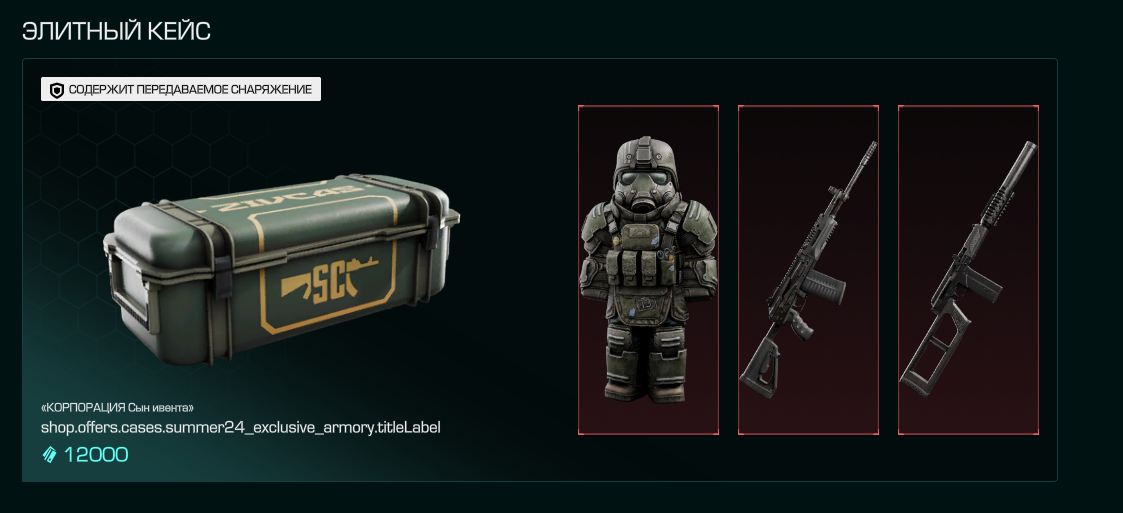Click the currency icon beside 12000
The image size is (1123, 513).
click(49, 454)
